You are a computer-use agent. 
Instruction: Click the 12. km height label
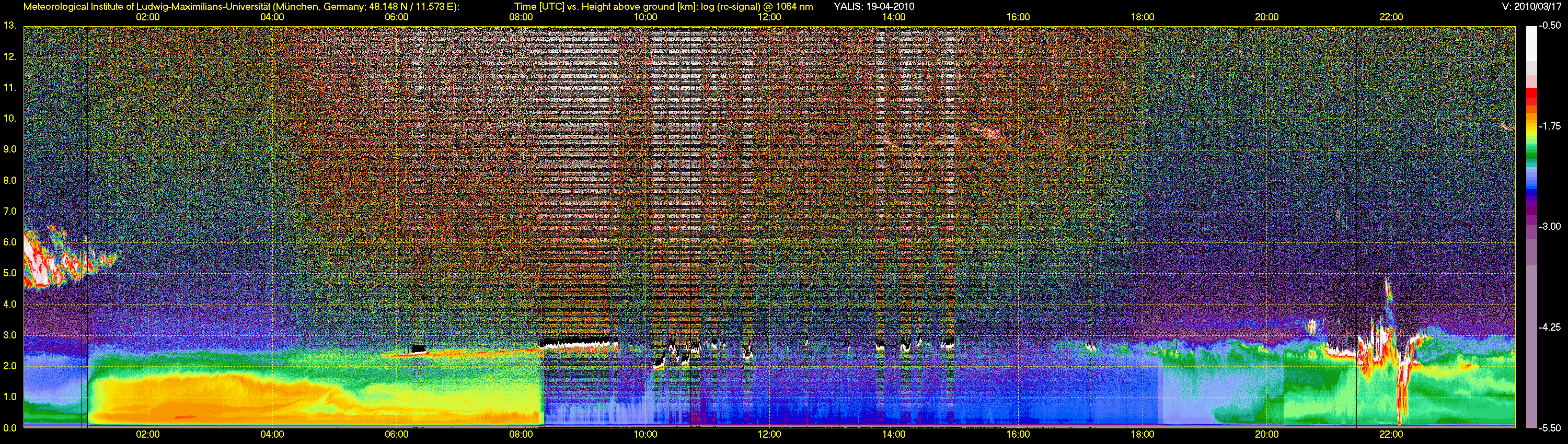coord(9,56)
